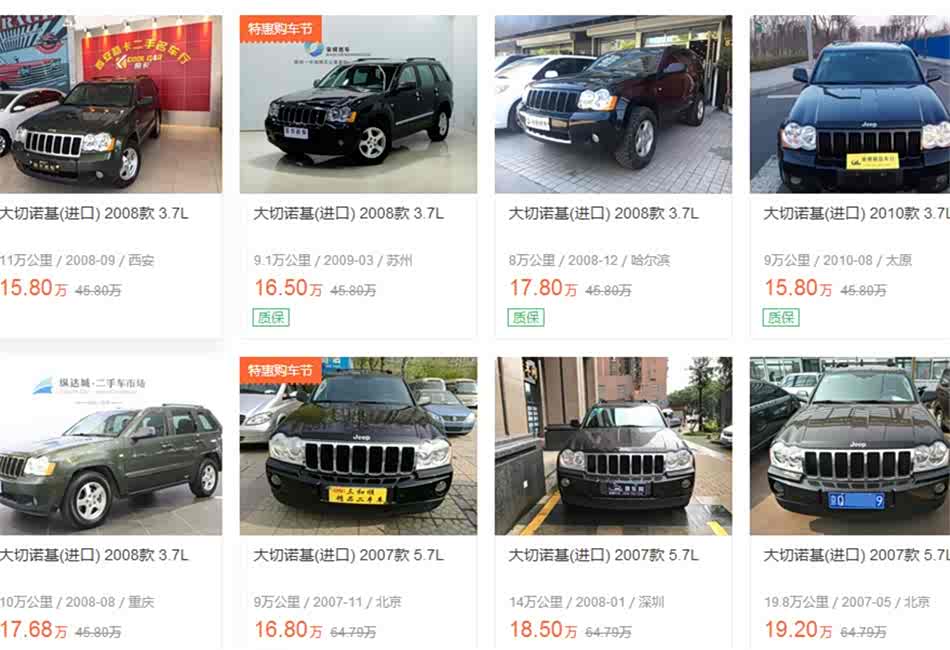The height and width of the screenshot is (650, 950).
Task: Open title link of the Xi'an 2008款 listing
Action: point(94,213)
